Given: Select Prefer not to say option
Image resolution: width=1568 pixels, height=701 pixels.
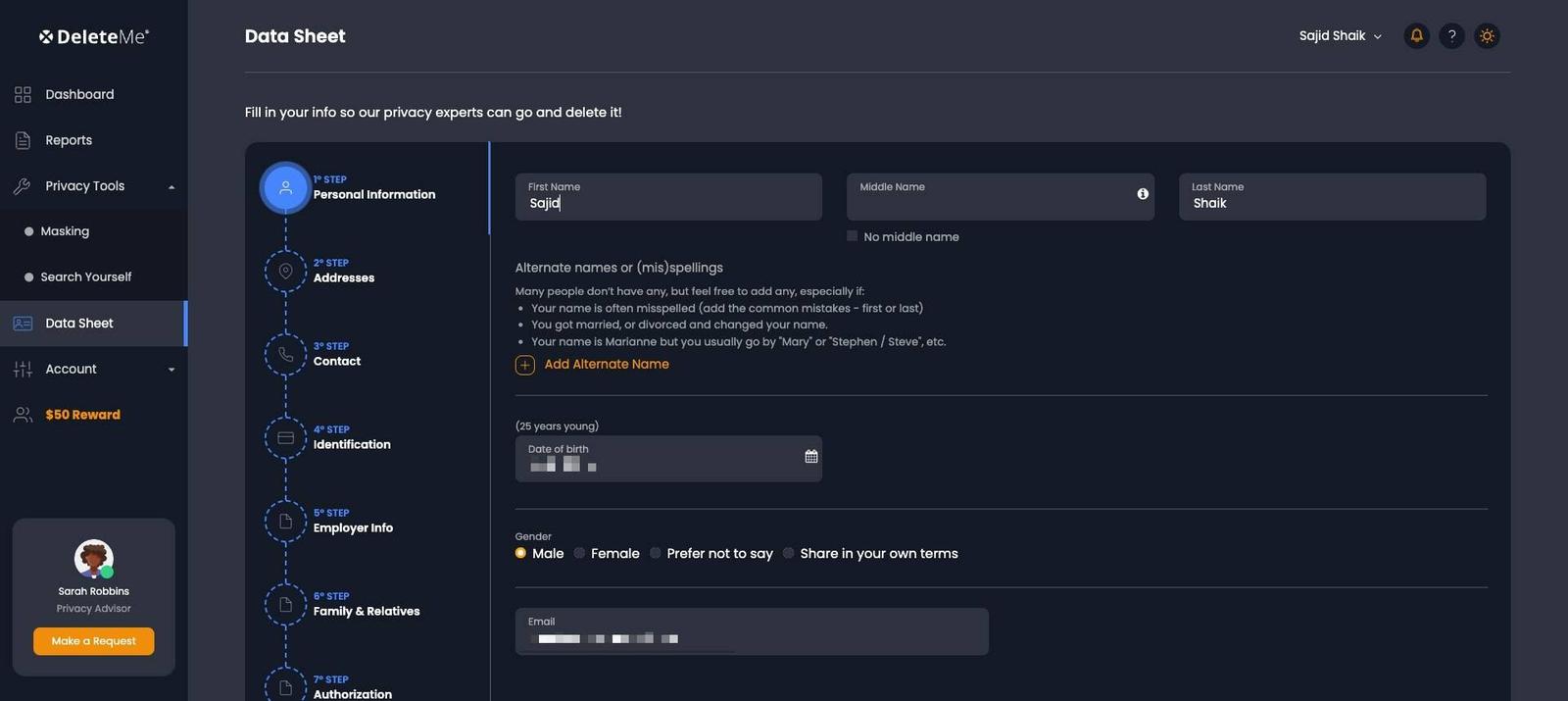Looking at the screenshot, I should point(656,553).
